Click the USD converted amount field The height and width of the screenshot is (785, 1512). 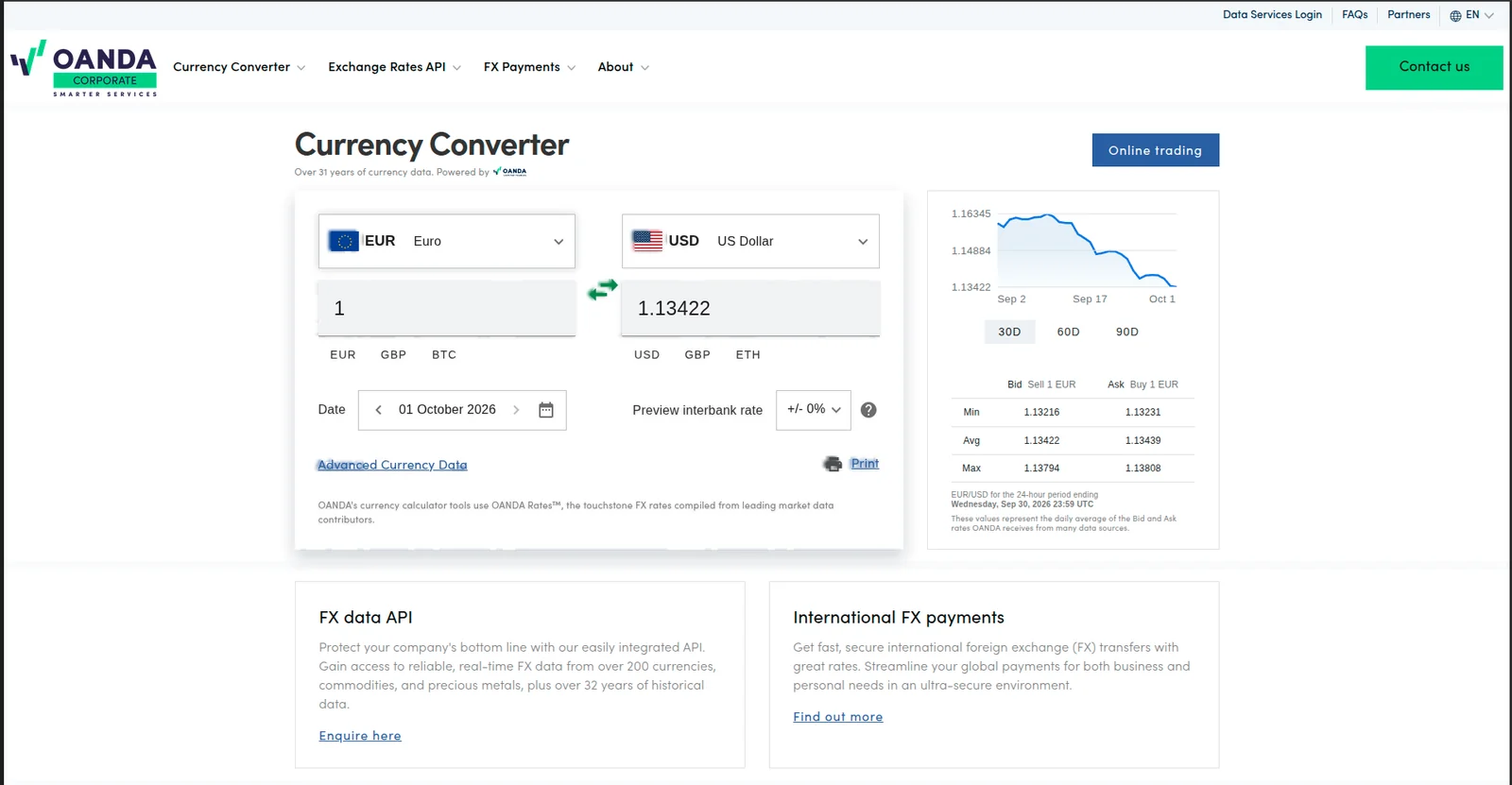pos(750,308)
